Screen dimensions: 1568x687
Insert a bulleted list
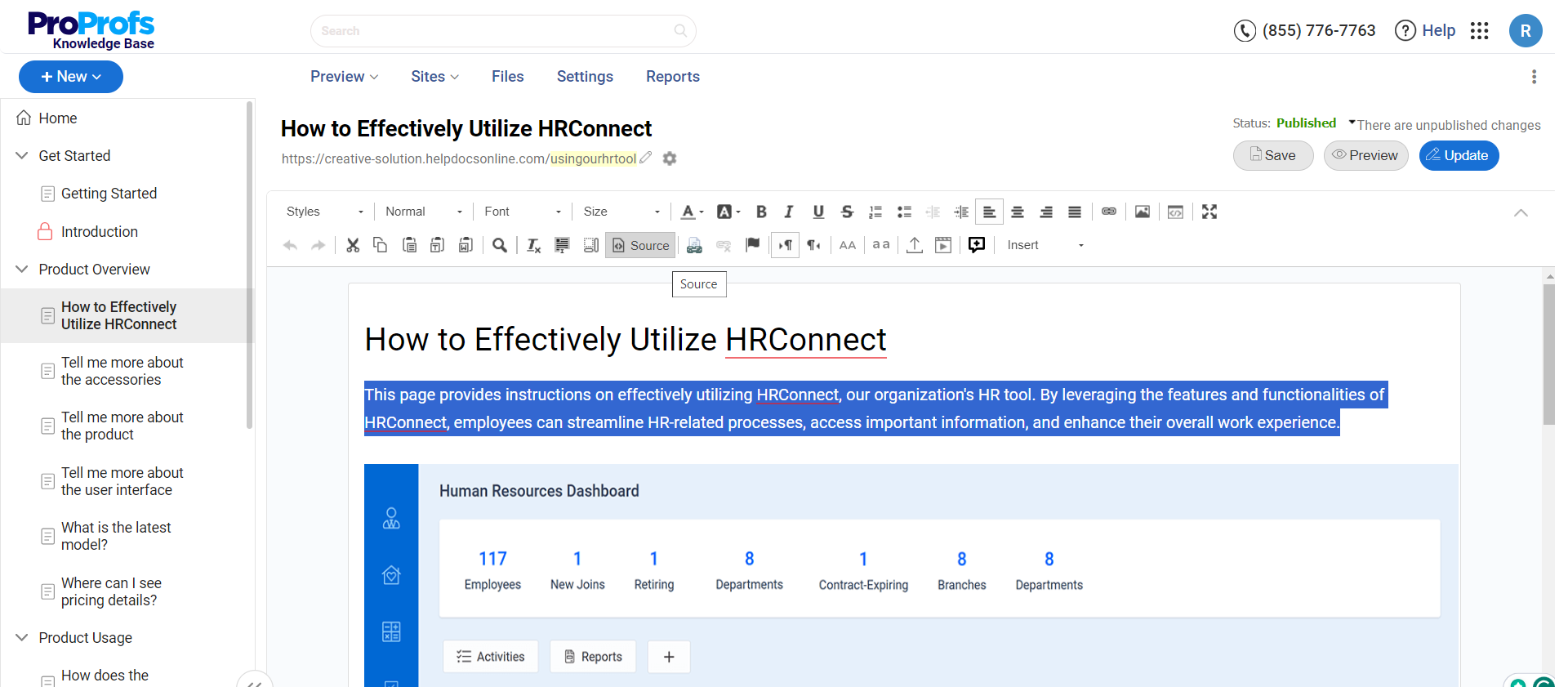coord(904,212)
